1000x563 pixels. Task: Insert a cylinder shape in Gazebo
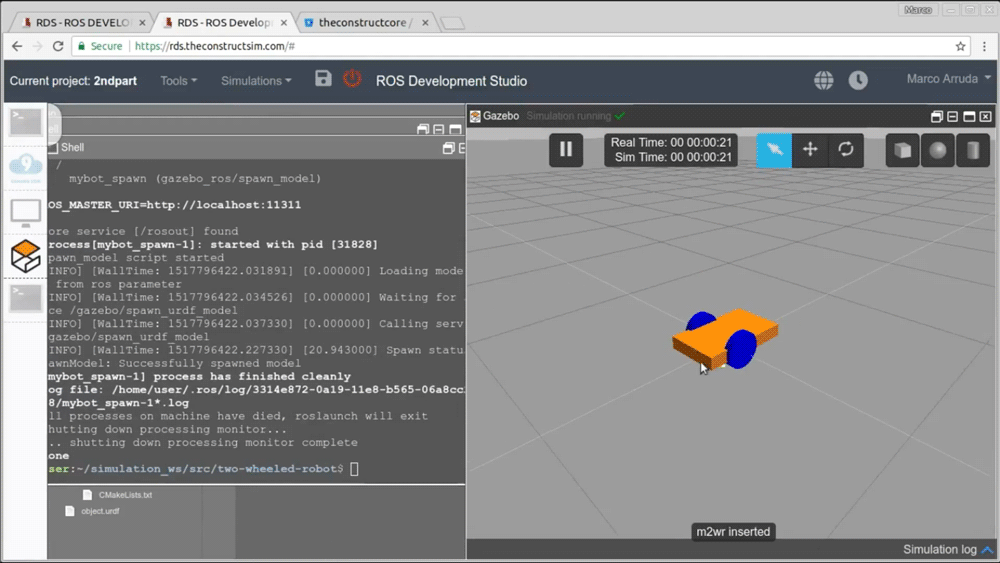(x=973, y=150)
